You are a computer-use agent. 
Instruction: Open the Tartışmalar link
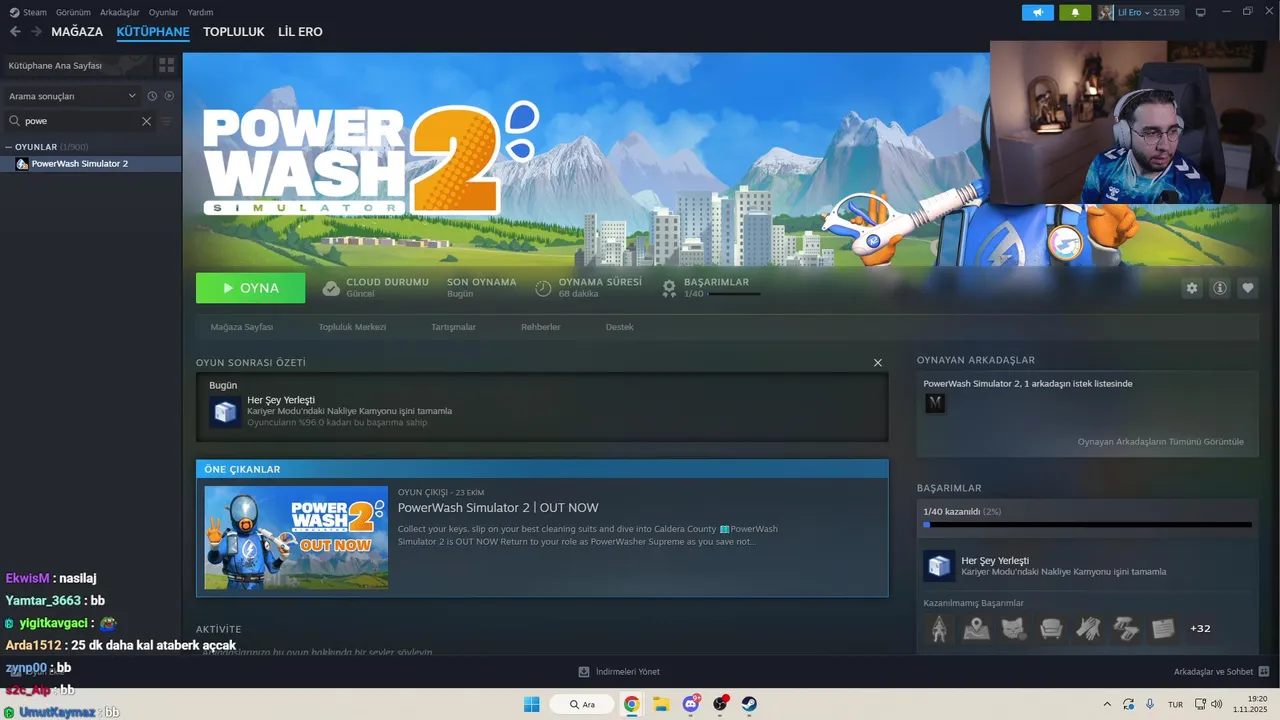pos(453,327)
